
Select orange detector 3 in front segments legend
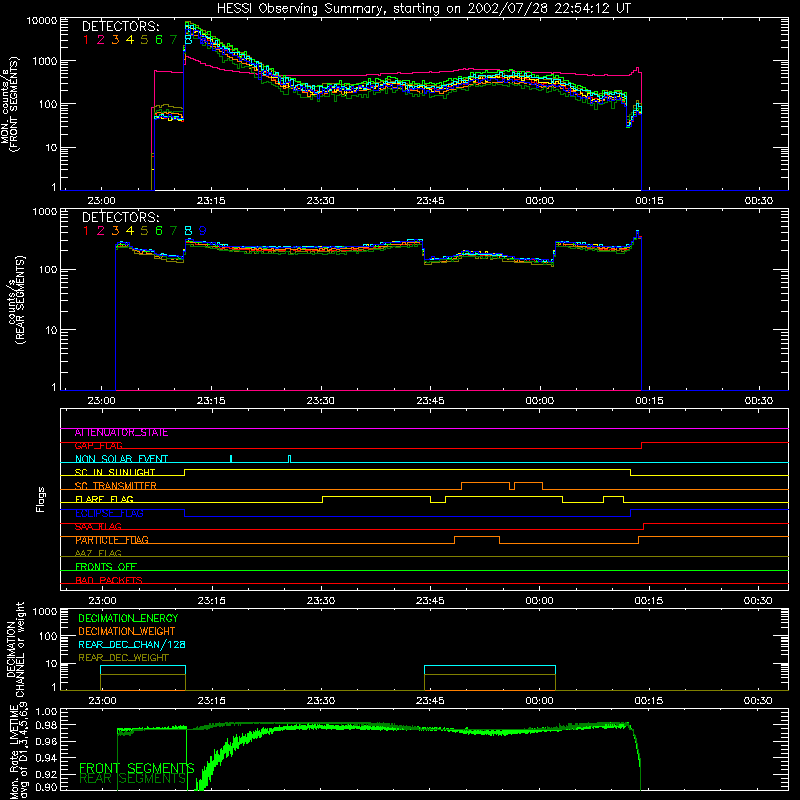(115, 40)
